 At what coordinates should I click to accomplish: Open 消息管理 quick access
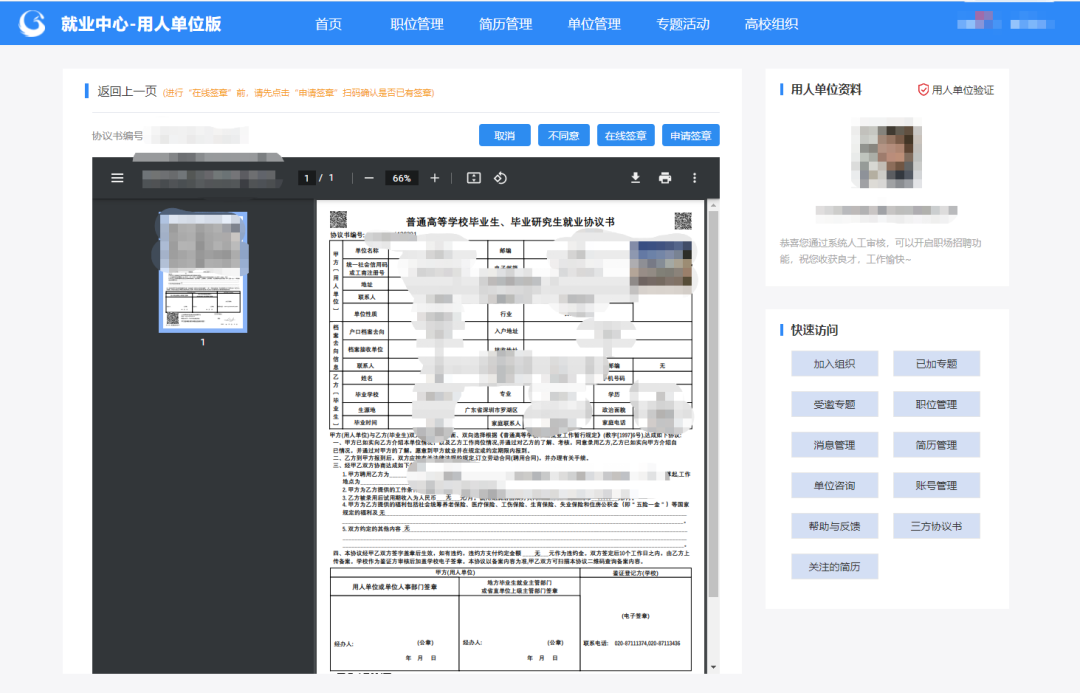pos(834,445)
